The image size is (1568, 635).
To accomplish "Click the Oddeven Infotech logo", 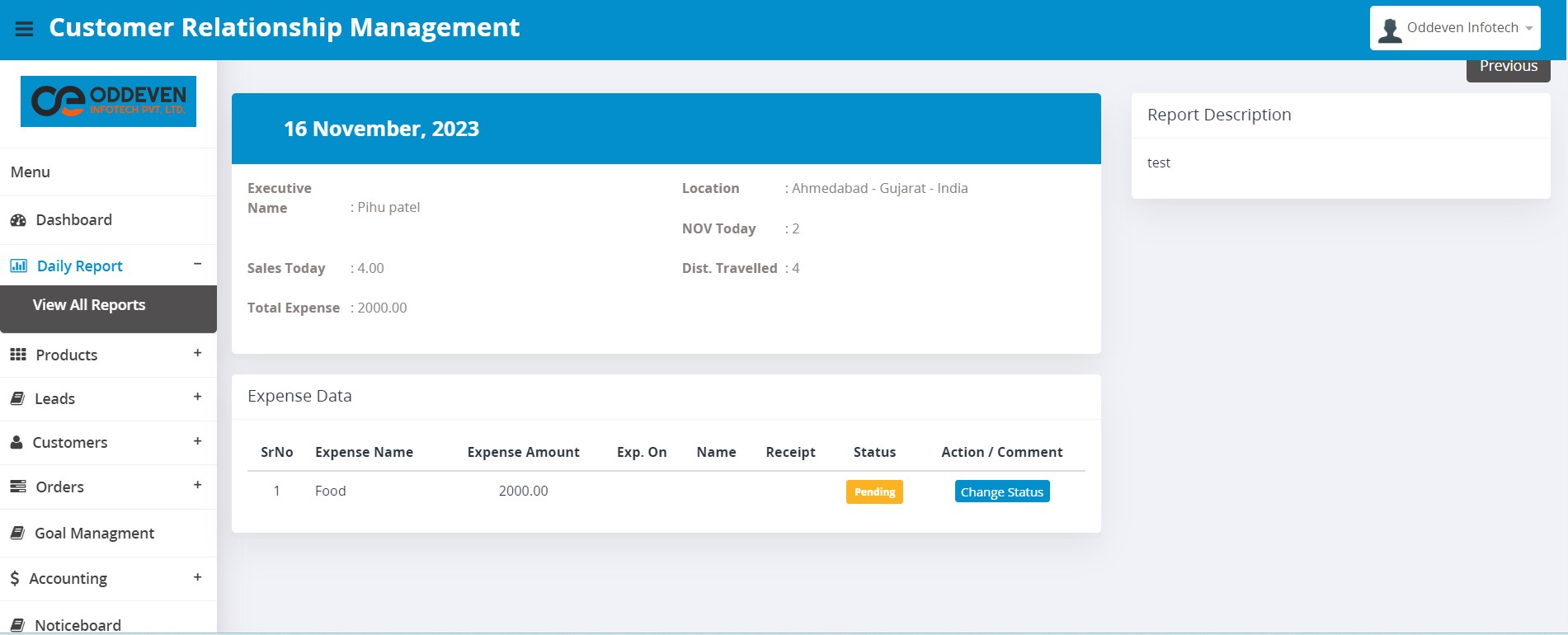I will (108, 101).
